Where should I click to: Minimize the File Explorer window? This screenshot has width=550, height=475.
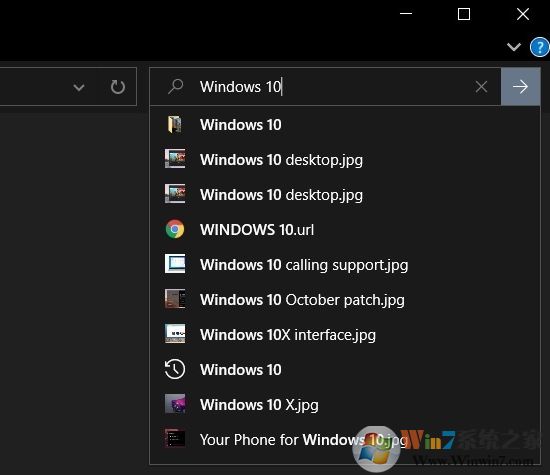[406, 14]
